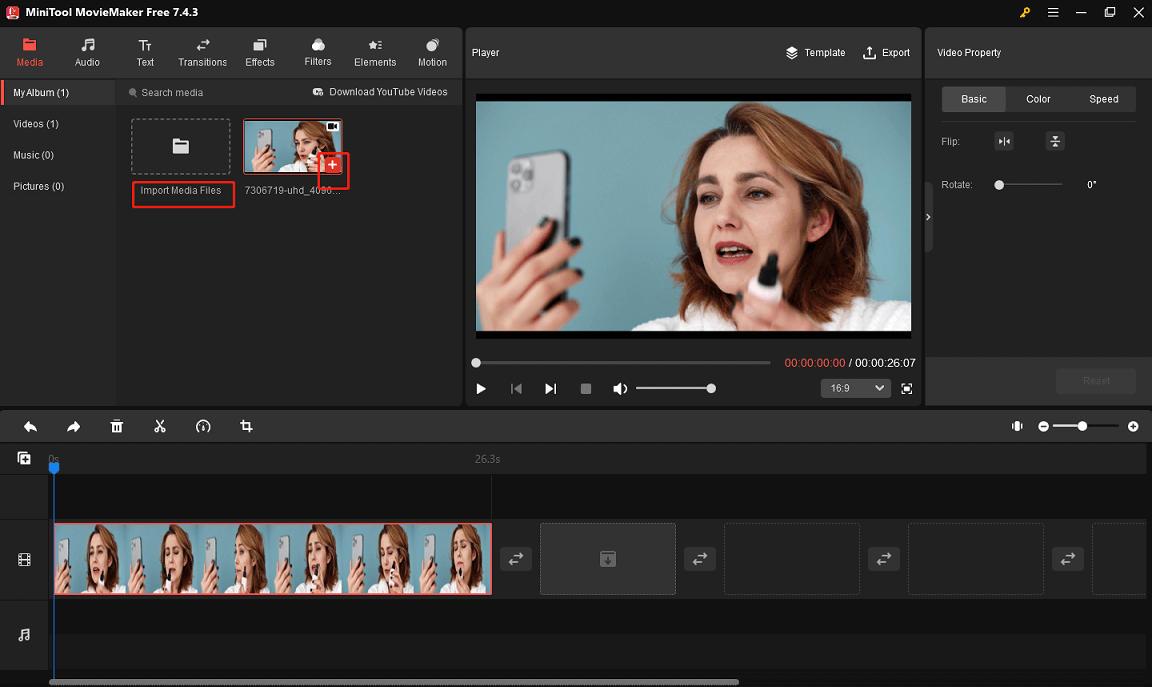Click the third transition slot icon
Screen dimensions: 1152x687
click(884, 559)
